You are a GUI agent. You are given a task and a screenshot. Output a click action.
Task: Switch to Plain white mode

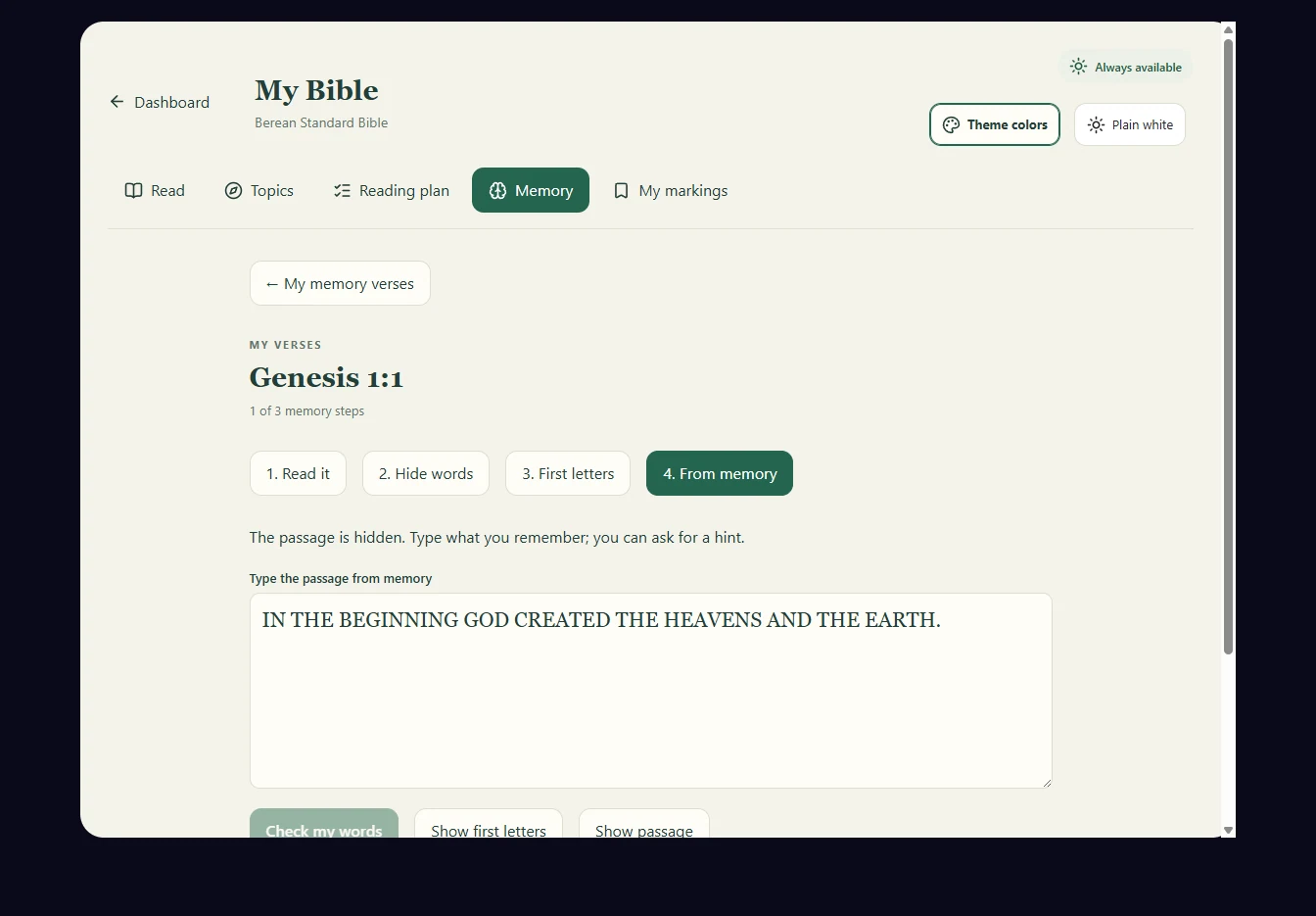1130,124
